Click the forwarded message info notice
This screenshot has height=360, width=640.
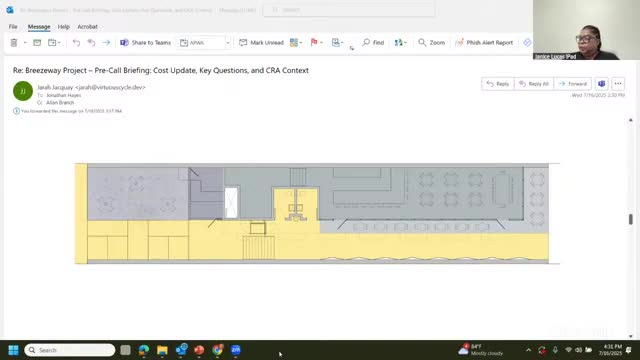click(x=67, y=111)
